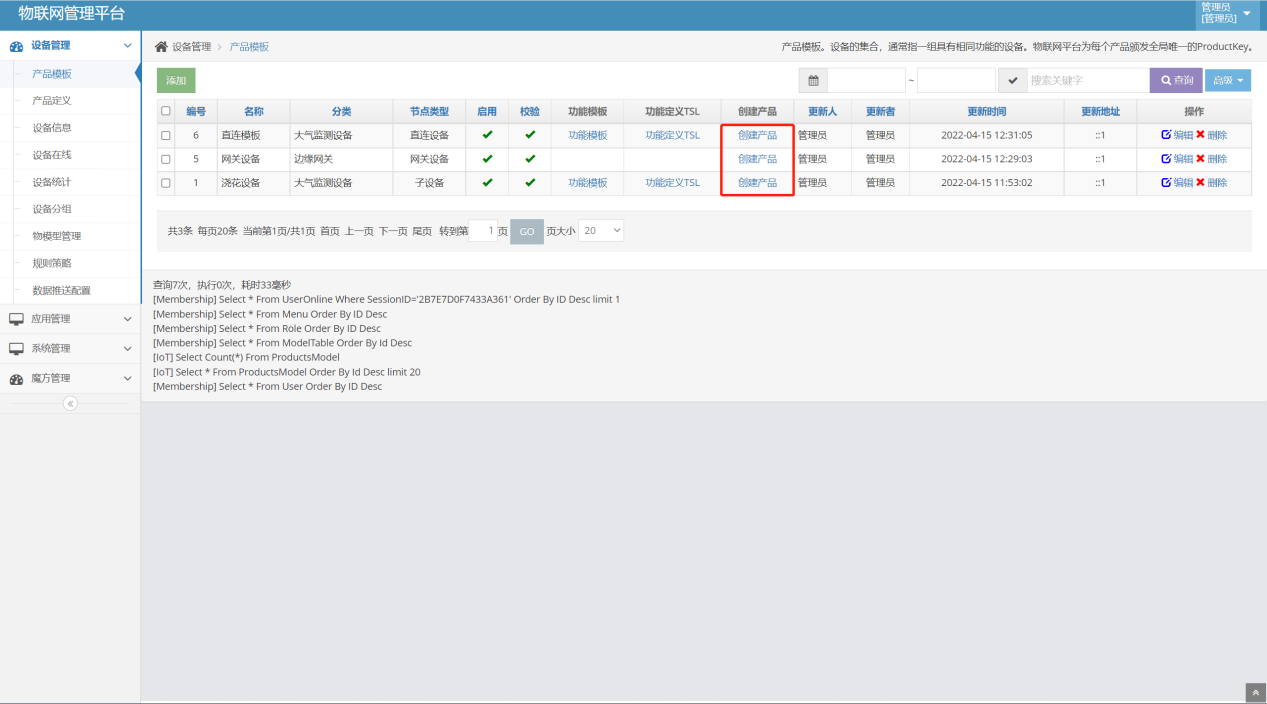
Task: Open 功能定义TSL link in 浇花设备 row
Action: 672,183
